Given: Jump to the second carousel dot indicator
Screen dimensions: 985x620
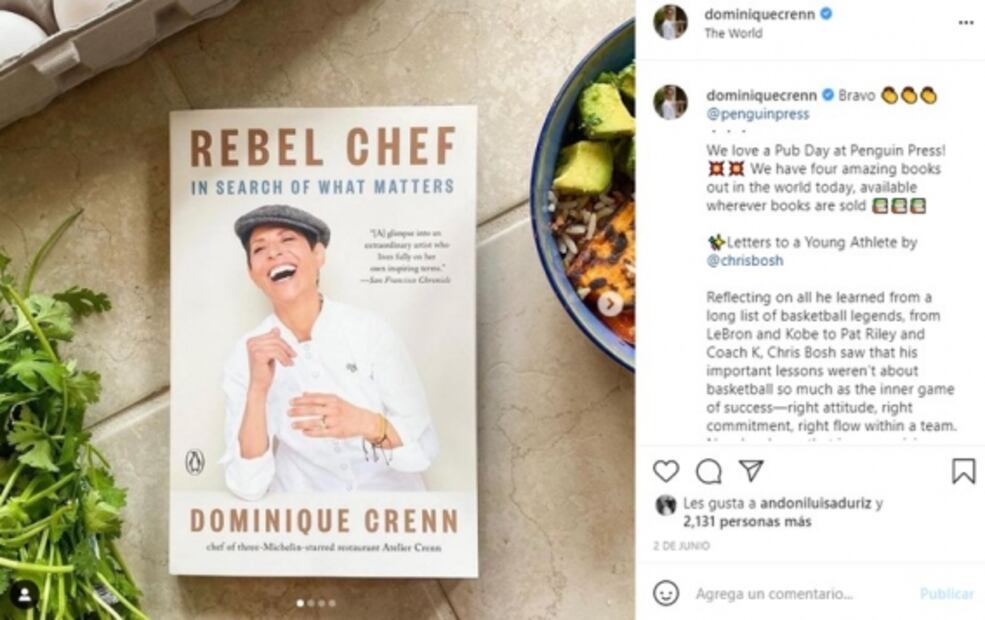Looking at the screenshot, I should tap(311, 603).
